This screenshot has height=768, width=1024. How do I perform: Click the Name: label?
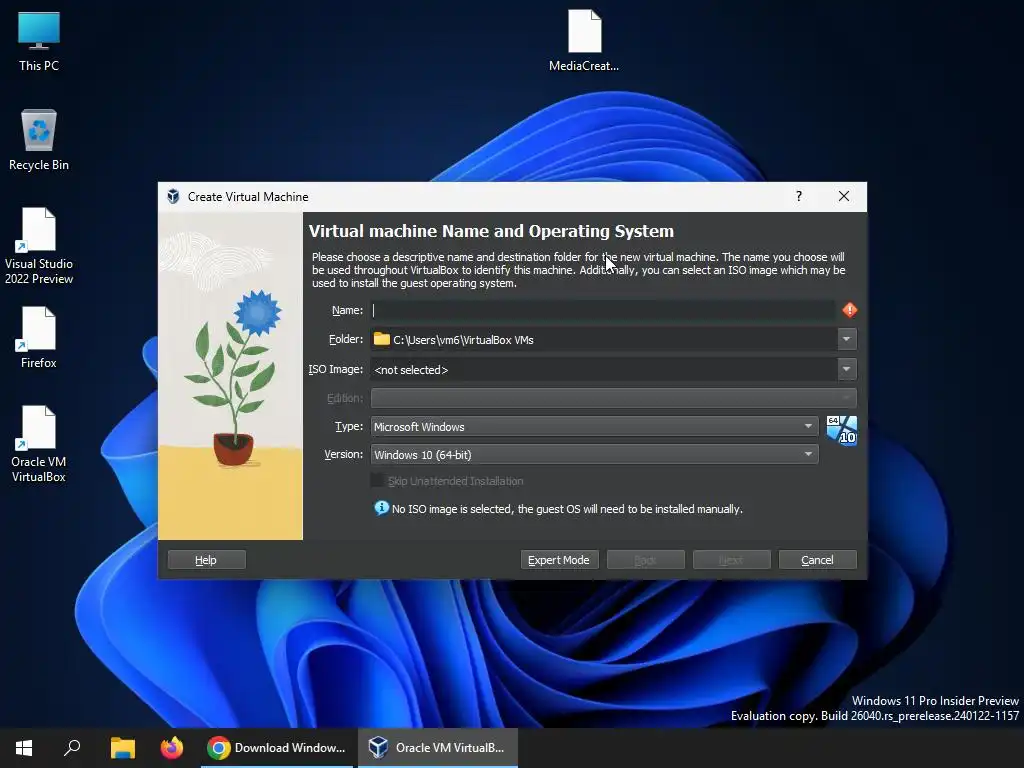(x=347, y=310)
